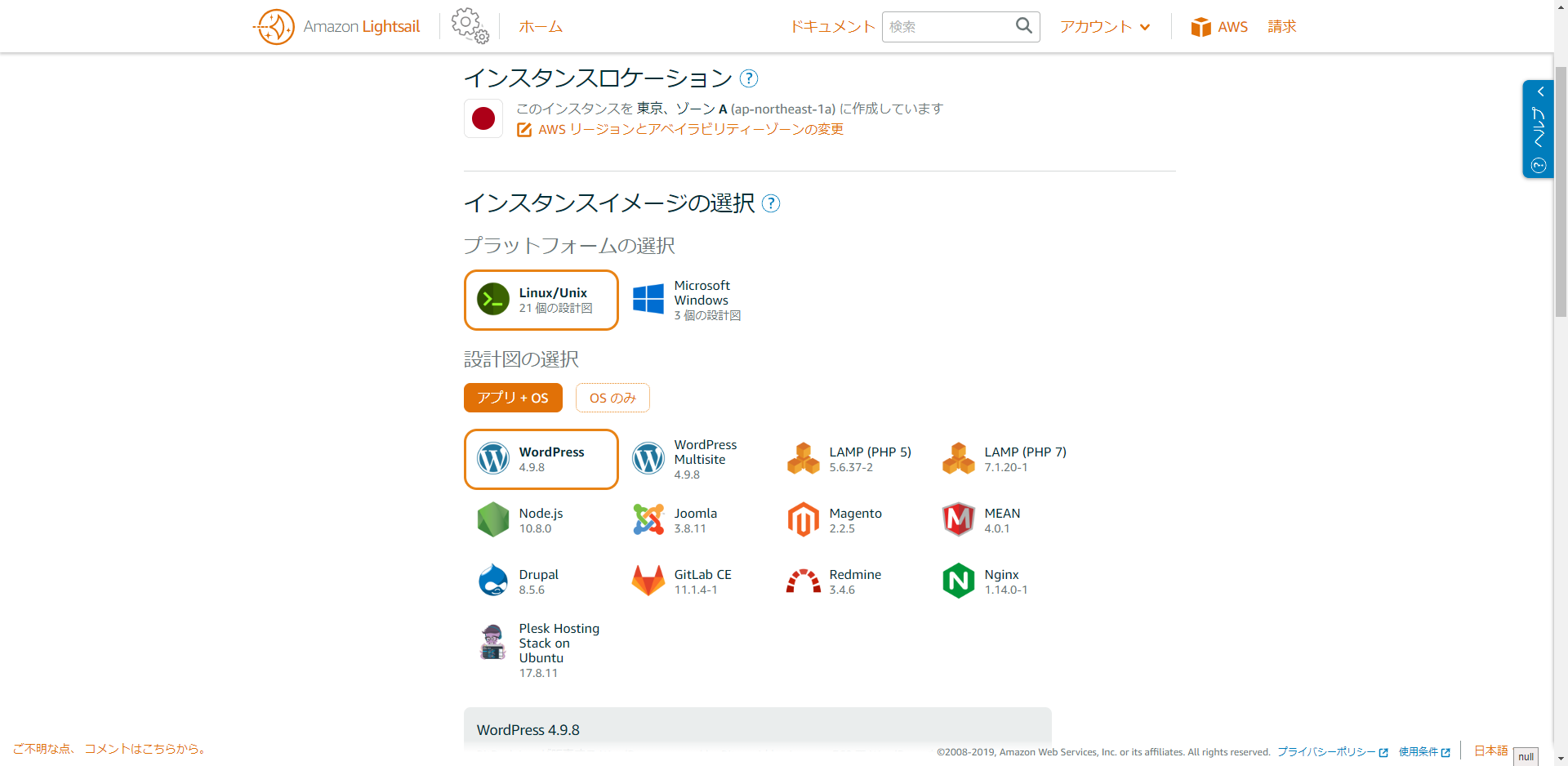Open the 使用条件 link

pyautogui.click(x=1423, y=752)
